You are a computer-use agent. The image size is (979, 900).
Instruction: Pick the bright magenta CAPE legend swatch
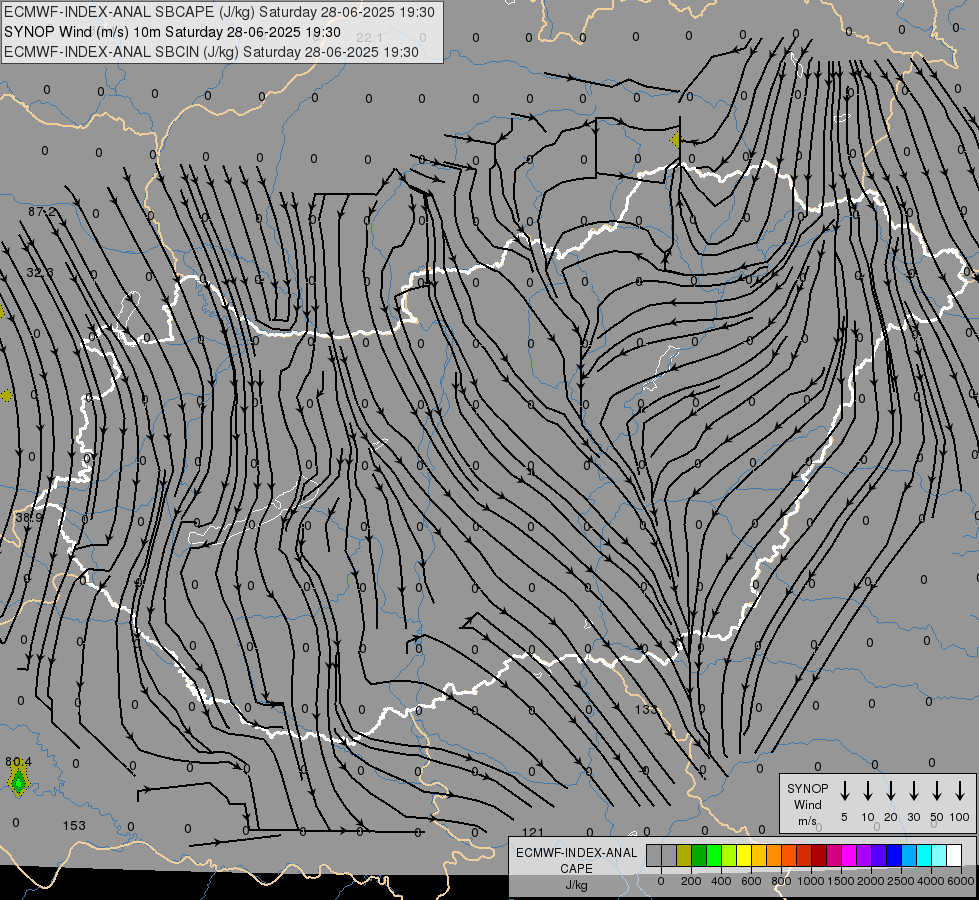pos(849,855)
